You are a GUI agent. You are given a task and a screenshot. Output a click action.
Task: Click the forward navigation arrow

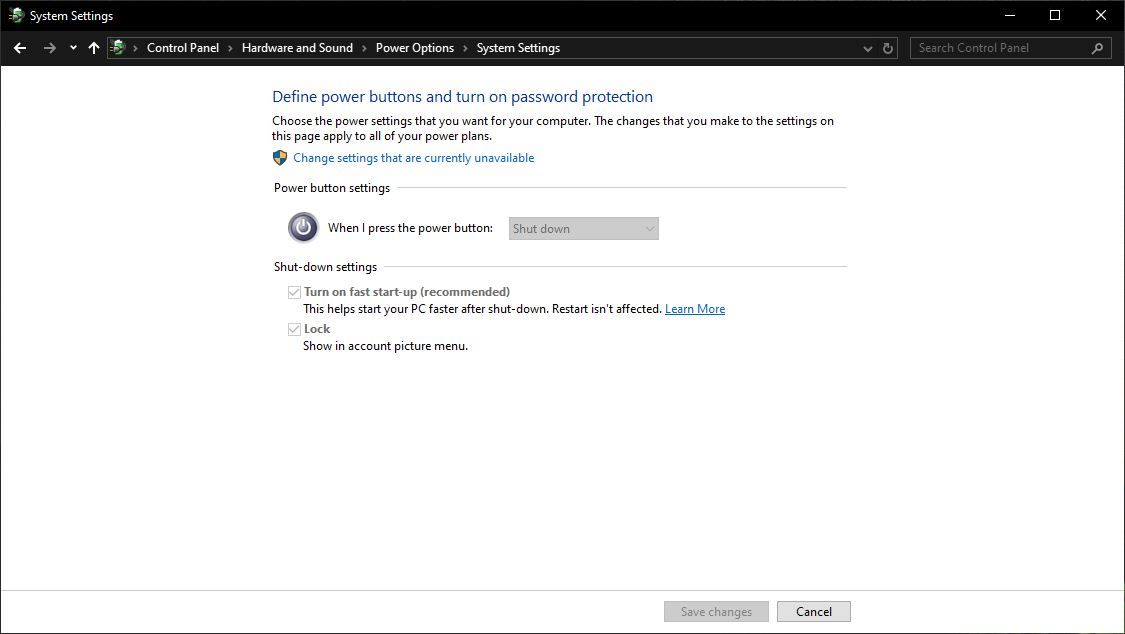[x=48, y=47]
